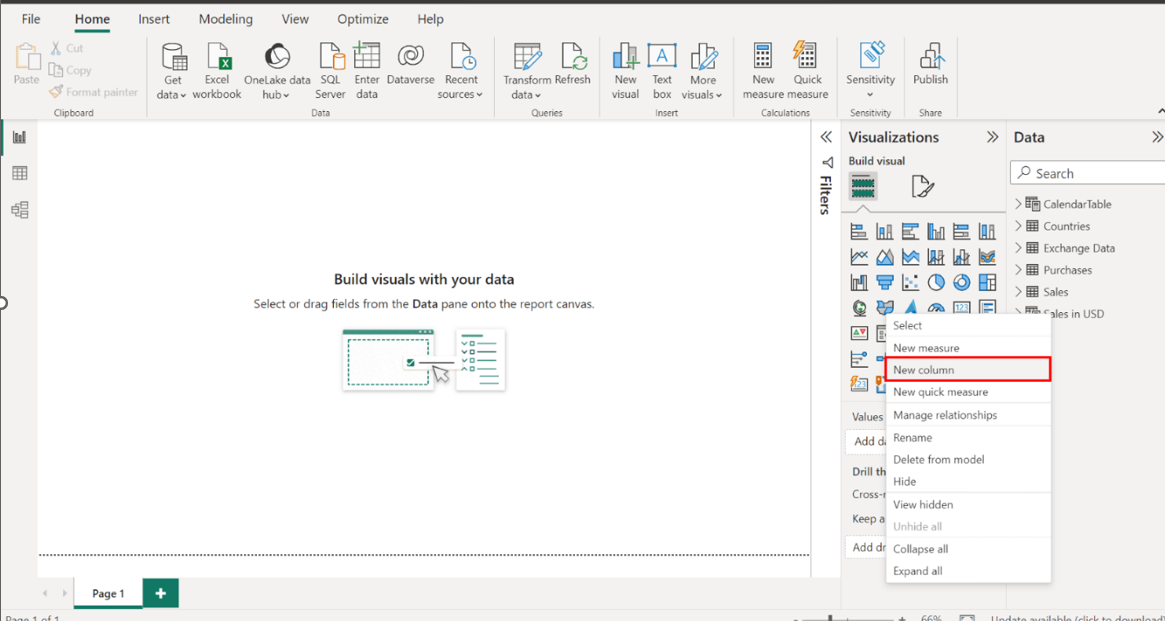Open the Excel workbook data source
1165x621 pixels.
pos(217,70)
